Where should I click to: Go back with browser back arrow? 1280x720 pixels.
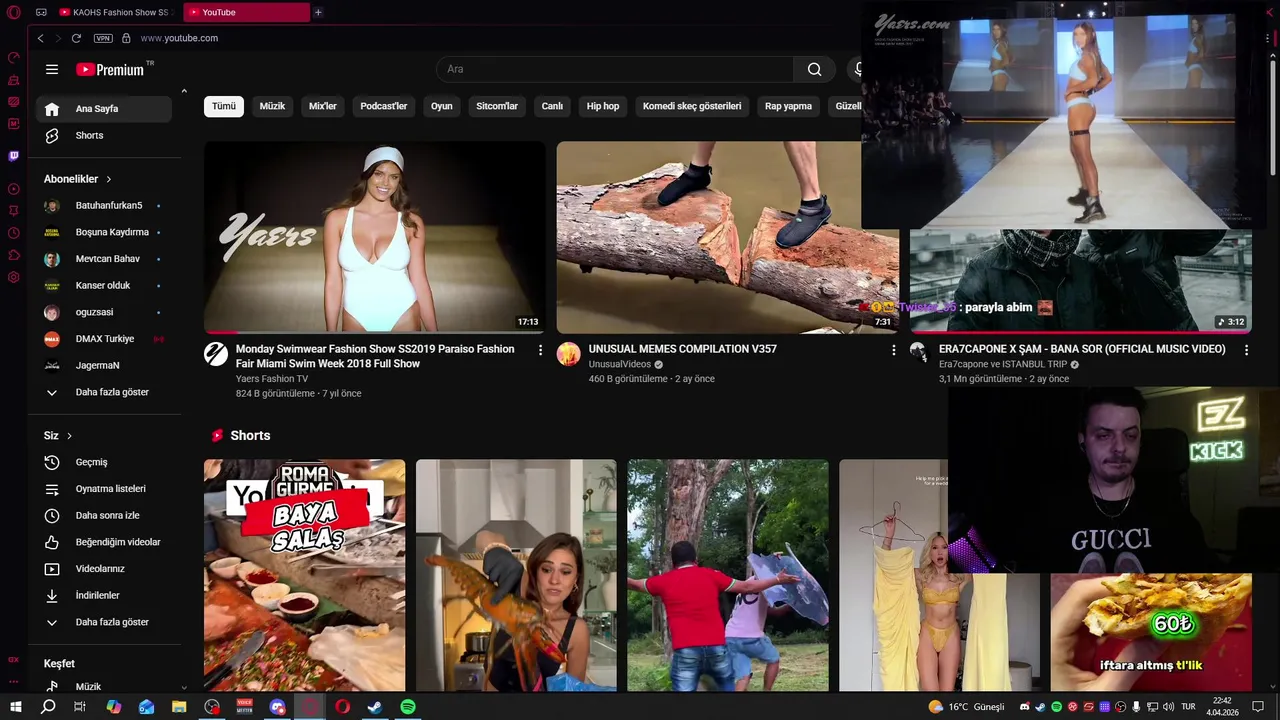click(x=40, y=38)
